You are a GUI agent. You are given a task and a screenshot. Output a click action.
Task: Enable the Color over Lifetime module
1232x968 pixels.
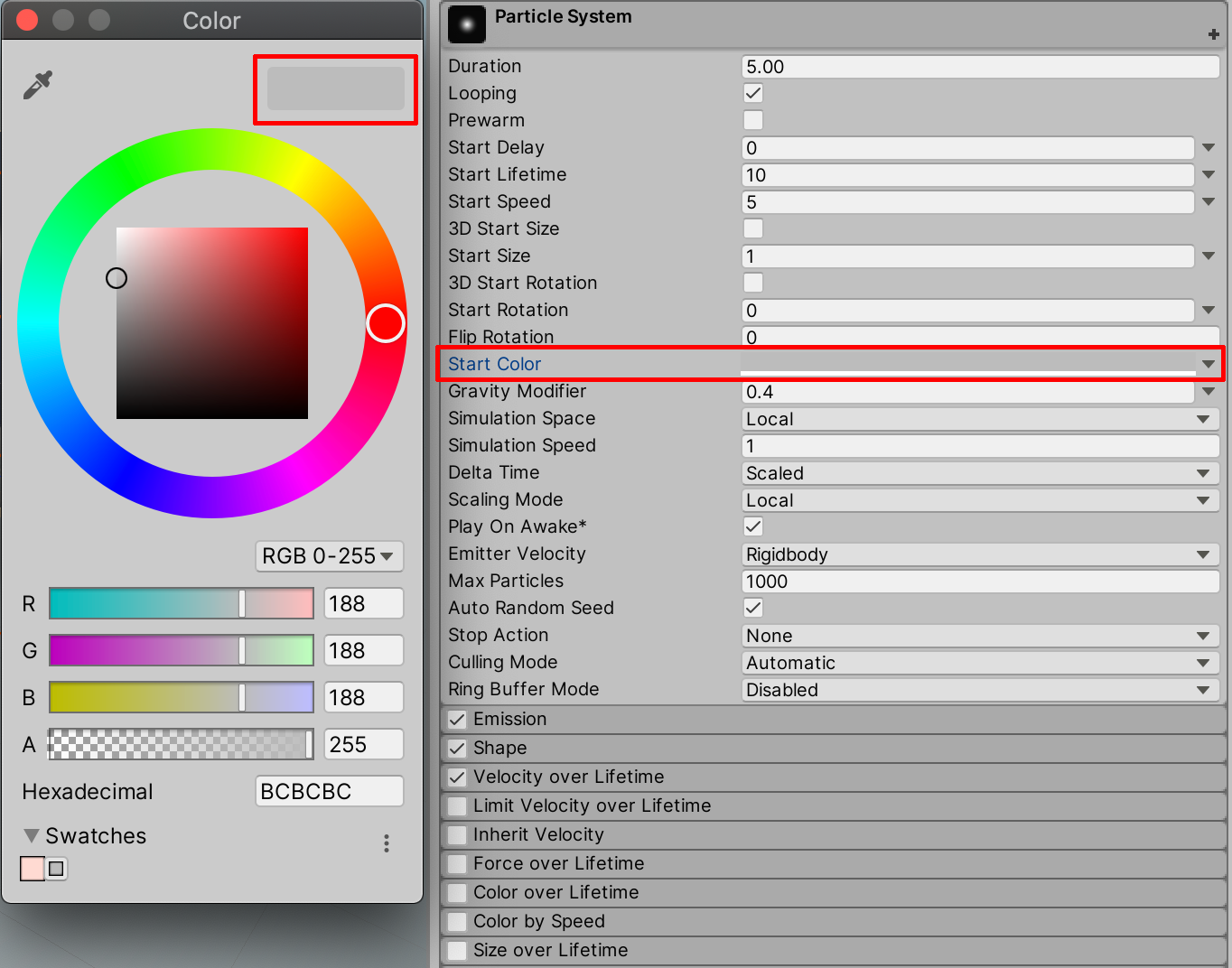click(458, 893)
